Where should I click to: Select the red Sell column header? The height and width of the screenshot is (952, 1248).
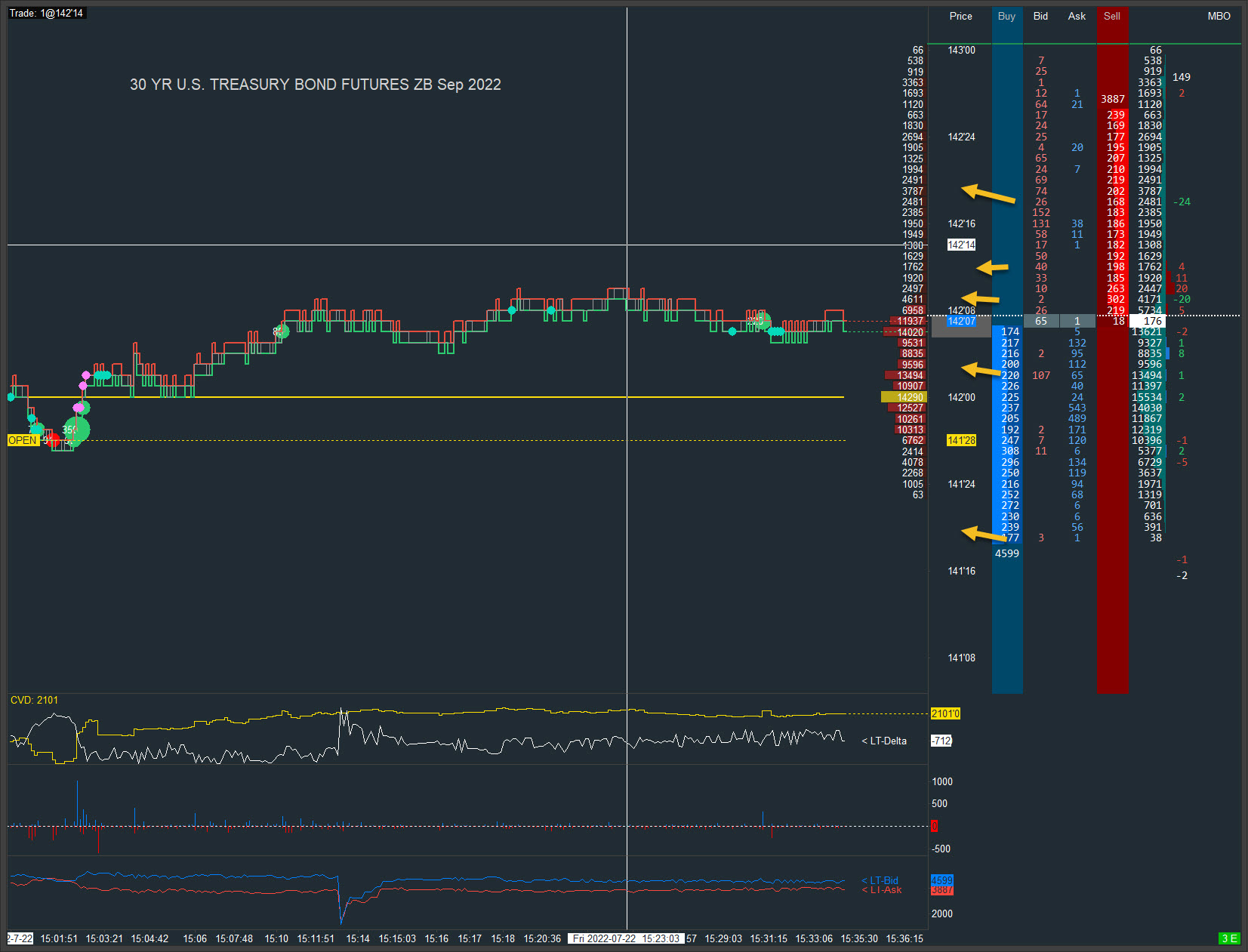tap(1112, 16)
